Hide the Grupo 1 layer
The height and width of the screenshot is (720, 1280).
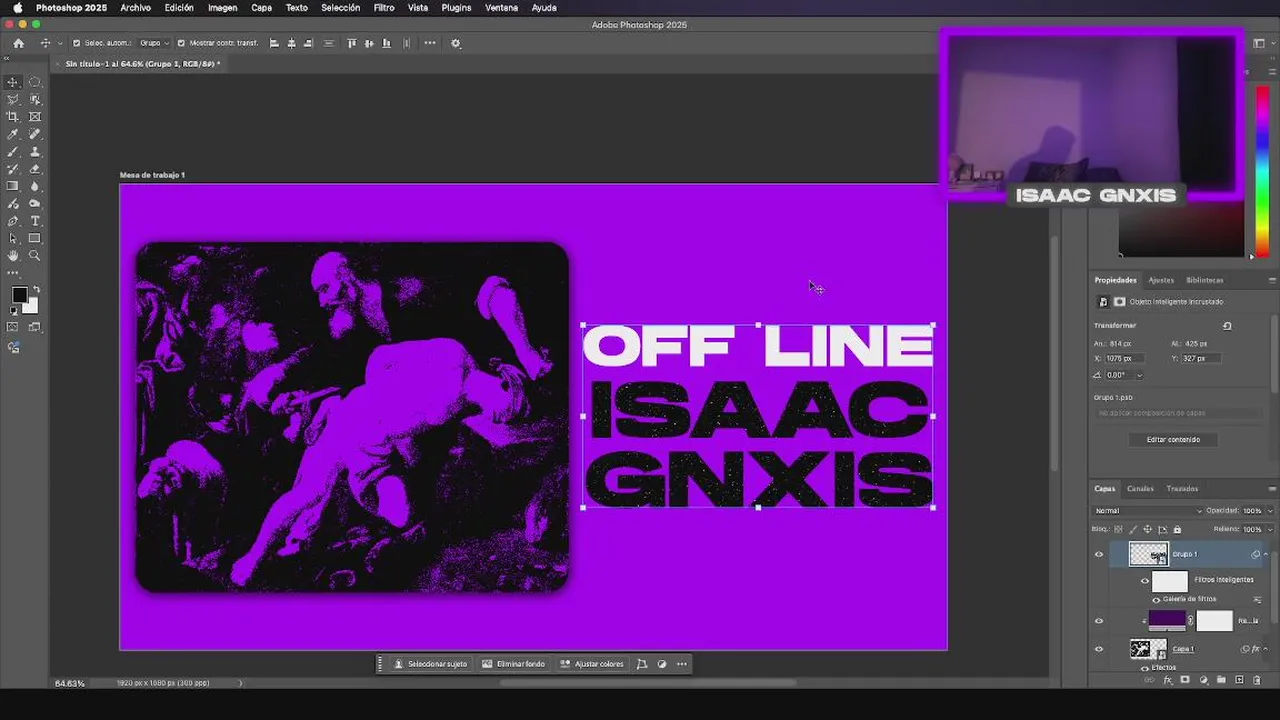[x=1099, y=554]
